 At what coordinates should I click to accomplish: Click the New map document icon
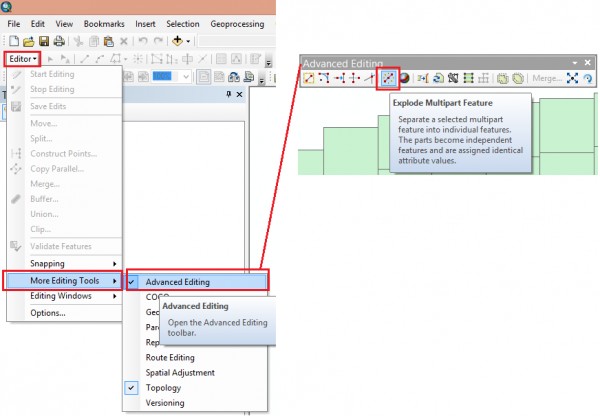pyautogui.click(x=14, y=41)
